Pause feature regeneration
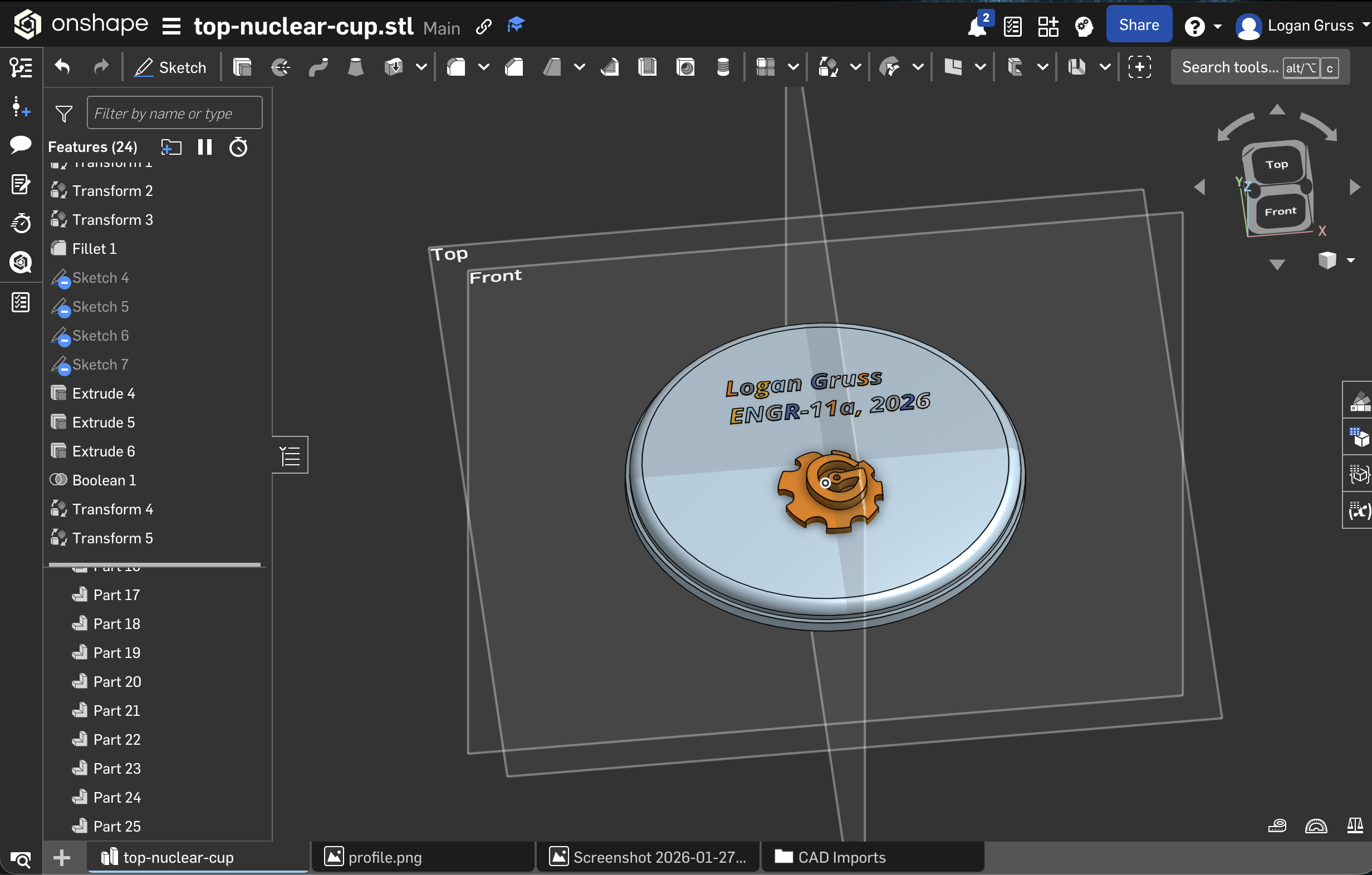Screen dimensions: 1372x875 click(x=204, y=148)
